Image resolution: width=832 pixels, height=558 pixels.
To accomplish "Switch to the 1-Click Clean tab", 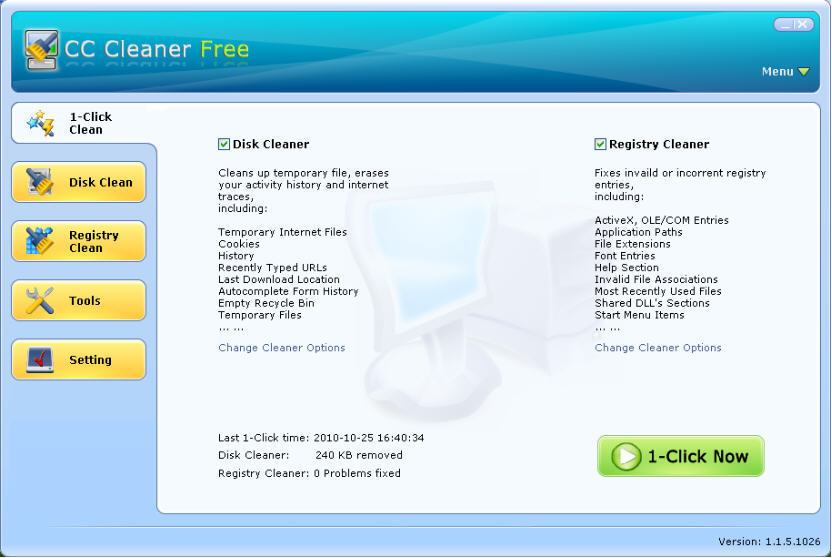I will click(84, 124).
